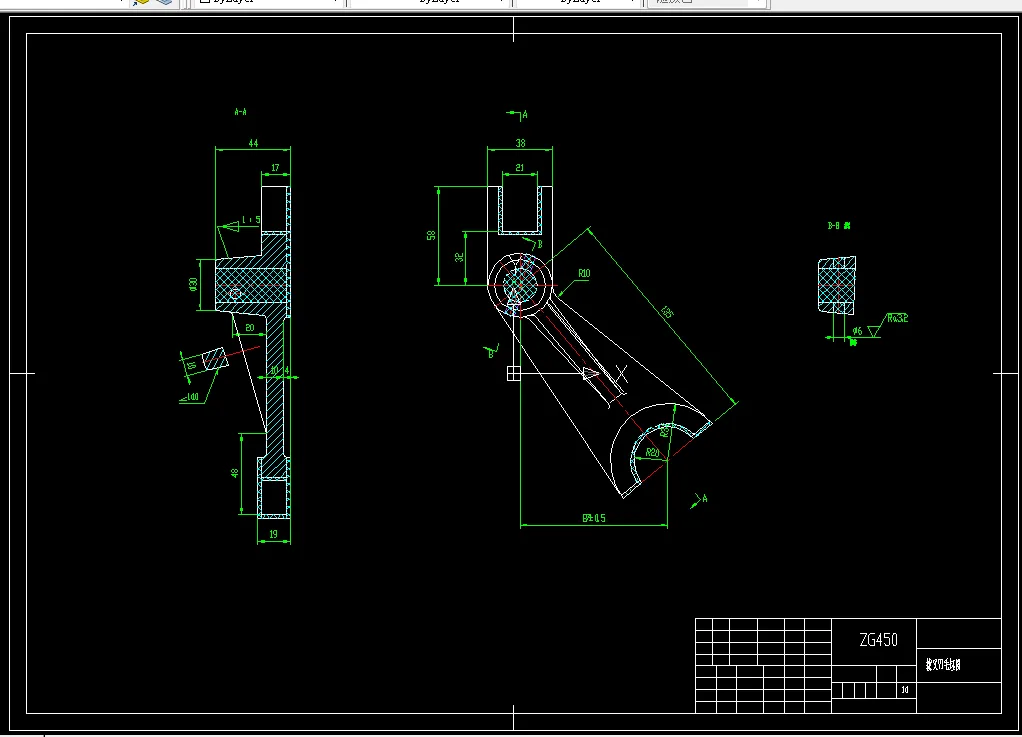This screenshot has width=1022, height=737.
Task: Pick the ø30 diameter dimension
Action: pos(194,284)
